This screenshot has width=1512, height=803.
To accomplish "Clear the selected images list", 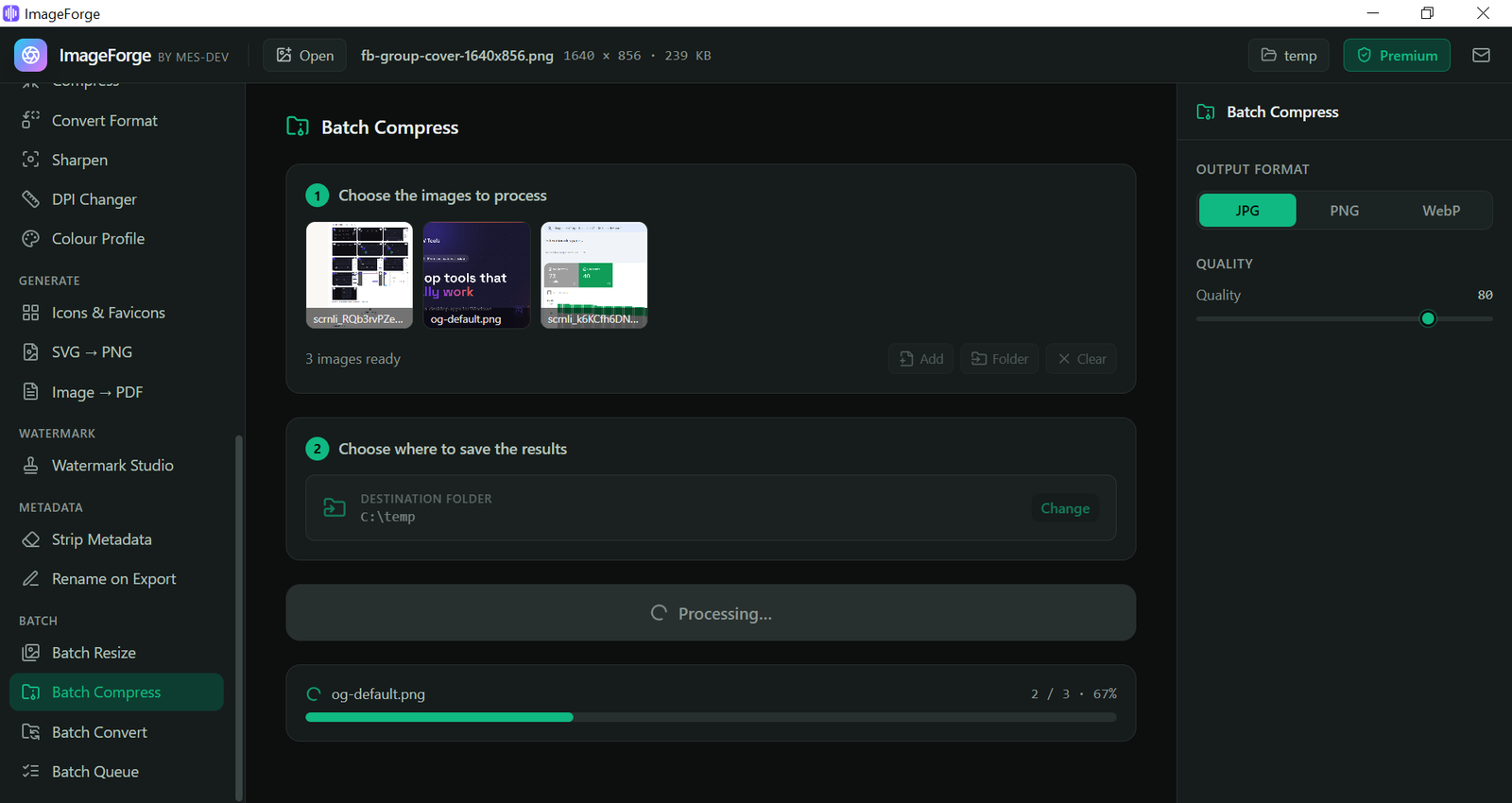I will pyautogui.click(x=1081, y=359).
